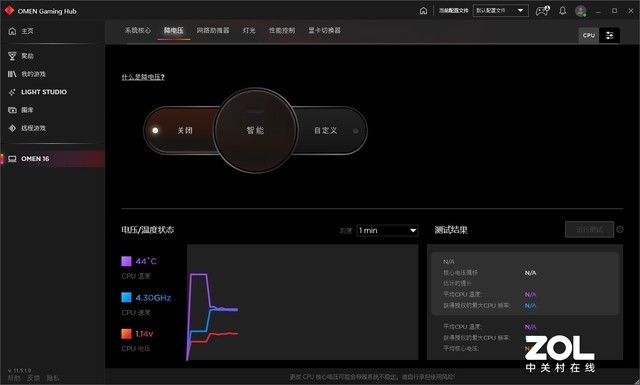Click the CPU voltage risk warning footer
This screenshot has width=640, height=385.
tap(372, 377)
